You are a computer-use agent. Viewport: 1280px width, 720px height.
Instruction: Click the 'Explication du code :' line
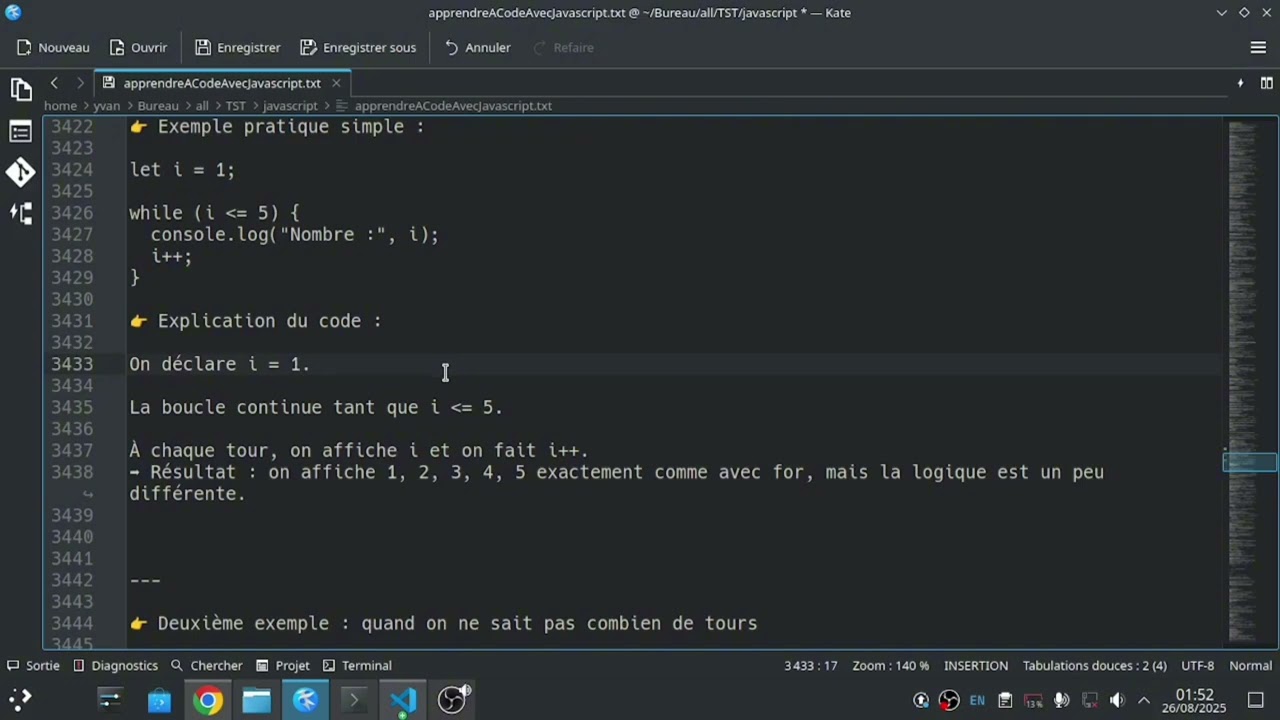255,321
